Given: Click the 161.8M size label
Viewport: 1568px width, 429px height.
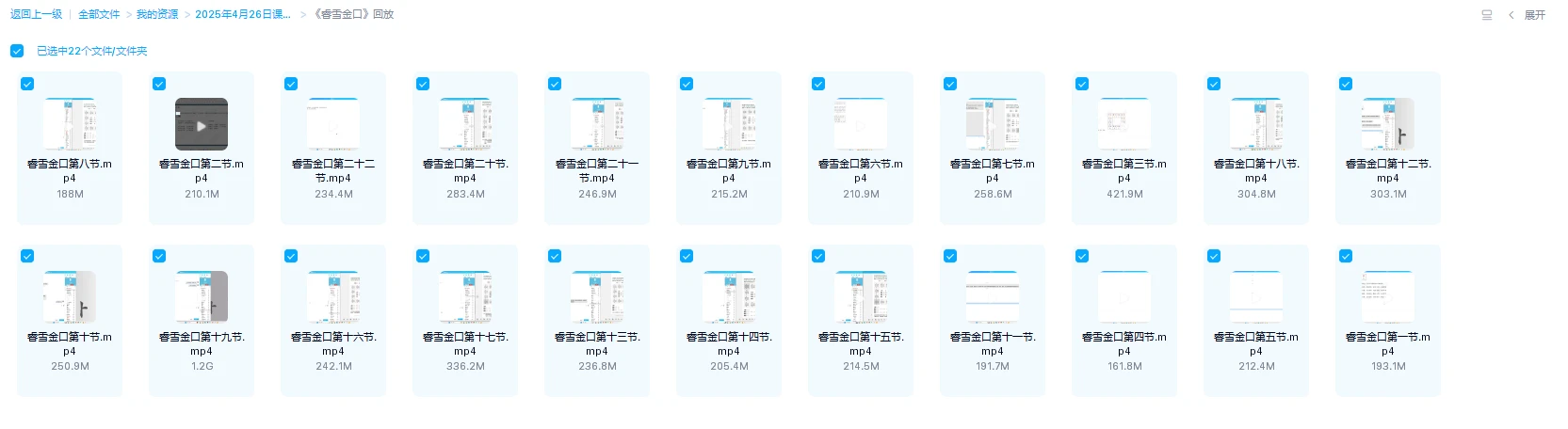Looking at the screenshot, I should pyautogui.click(x=1124, y=366).
